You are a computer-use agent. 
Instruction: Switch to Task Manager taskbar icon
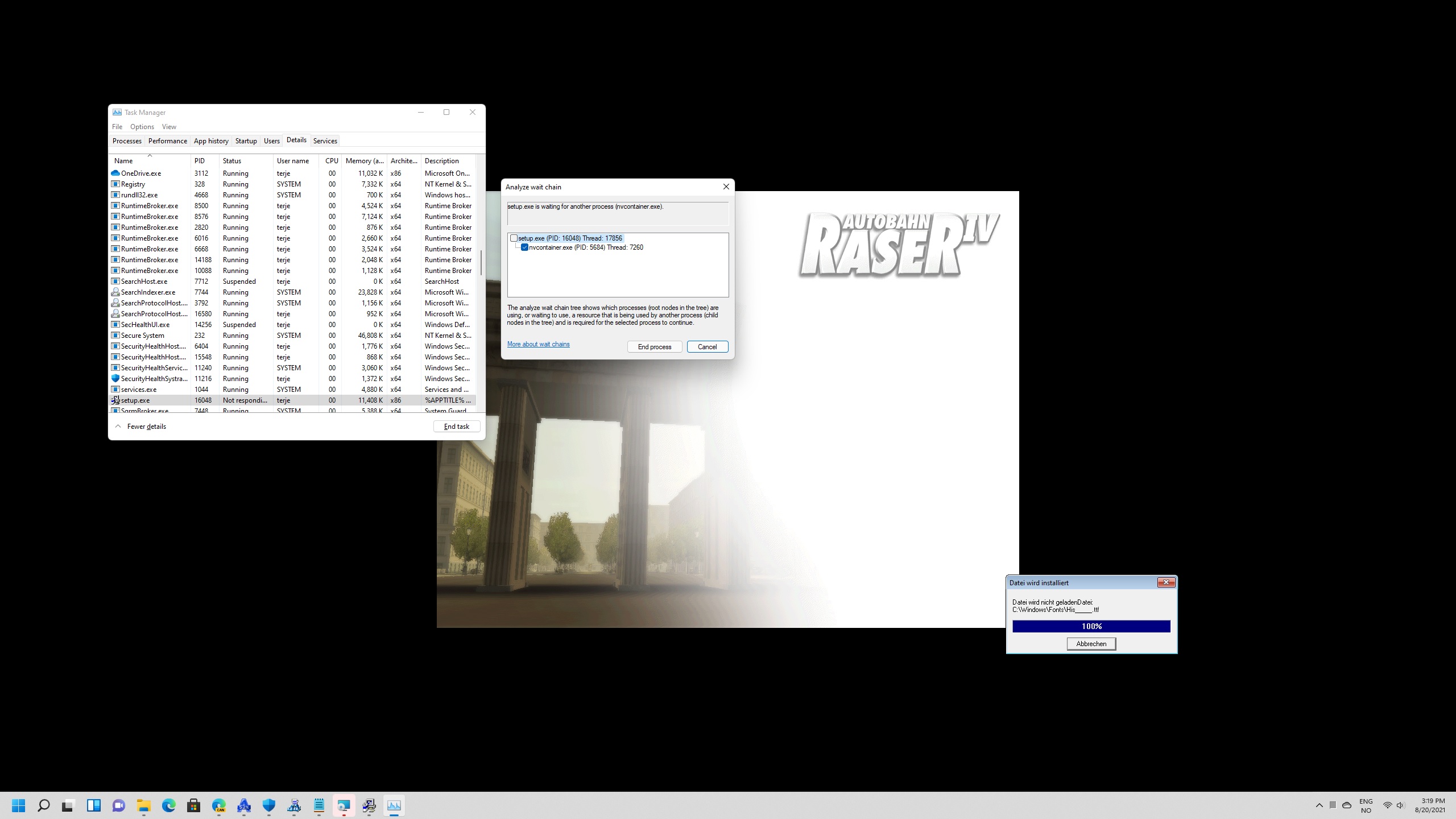coord(394,805)
